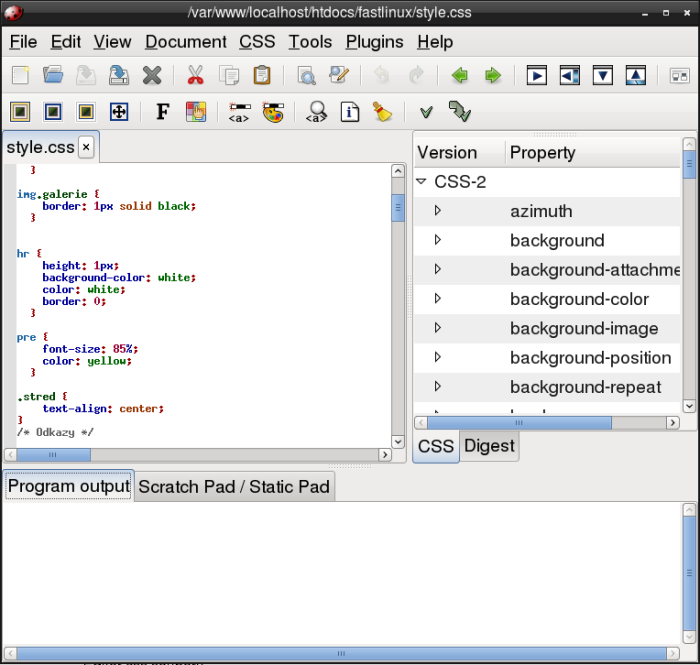
Task: Open the font tool with the F icon
Action: tap(163, 112)
